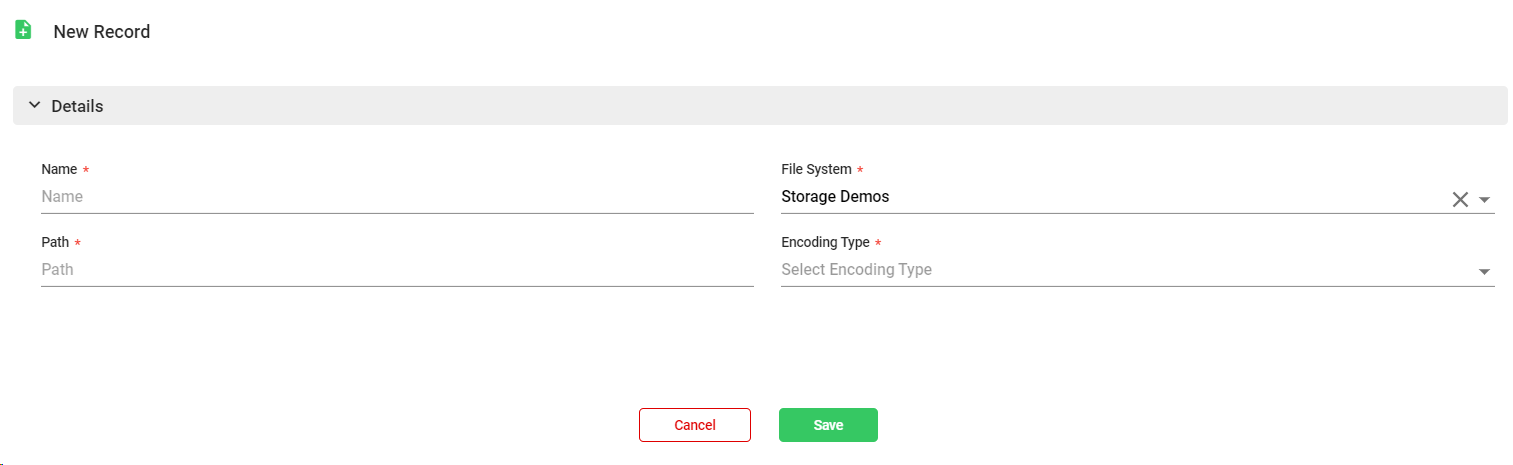Collapse the Details section using its chevron
Image resolution: width=1513 pixels, height=465 pixels.
pyautogui.click(x=34, y=105)
